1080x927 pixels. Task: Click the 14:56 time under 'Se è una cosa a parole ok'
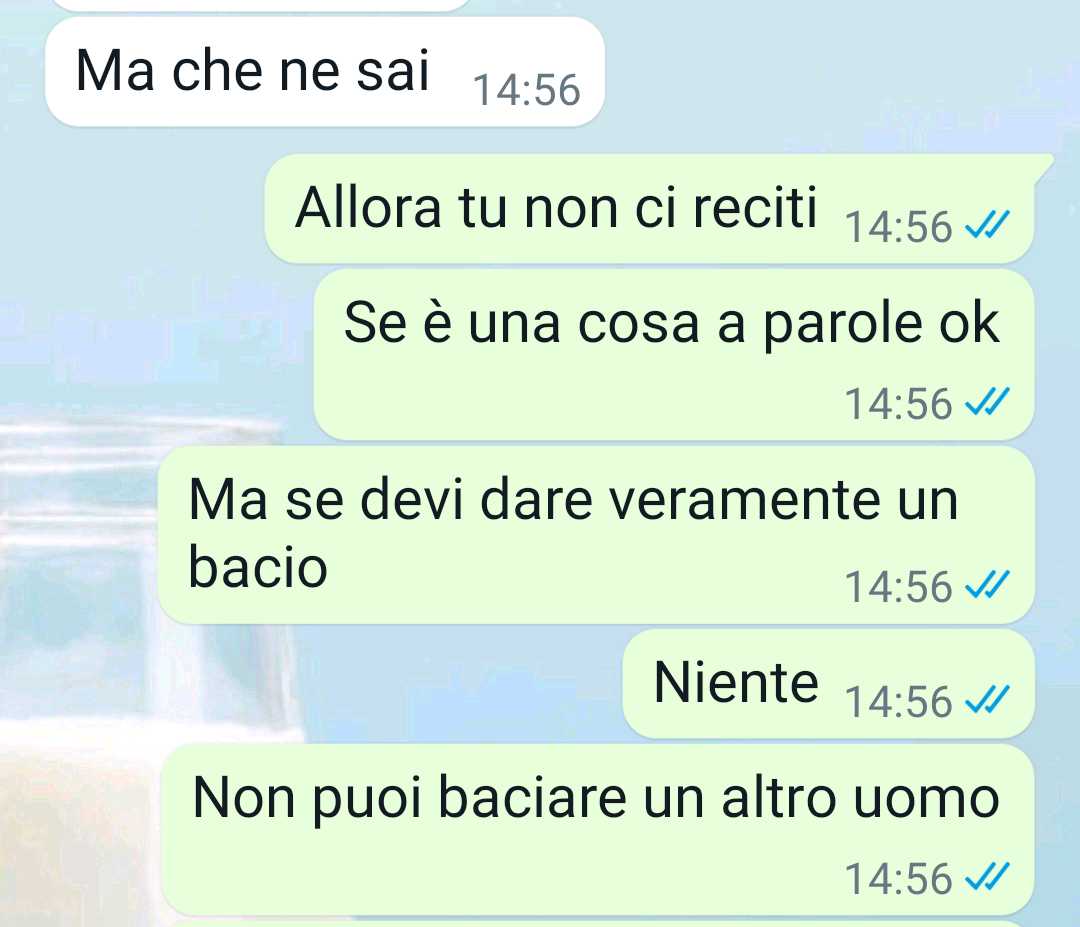[899, 404]
